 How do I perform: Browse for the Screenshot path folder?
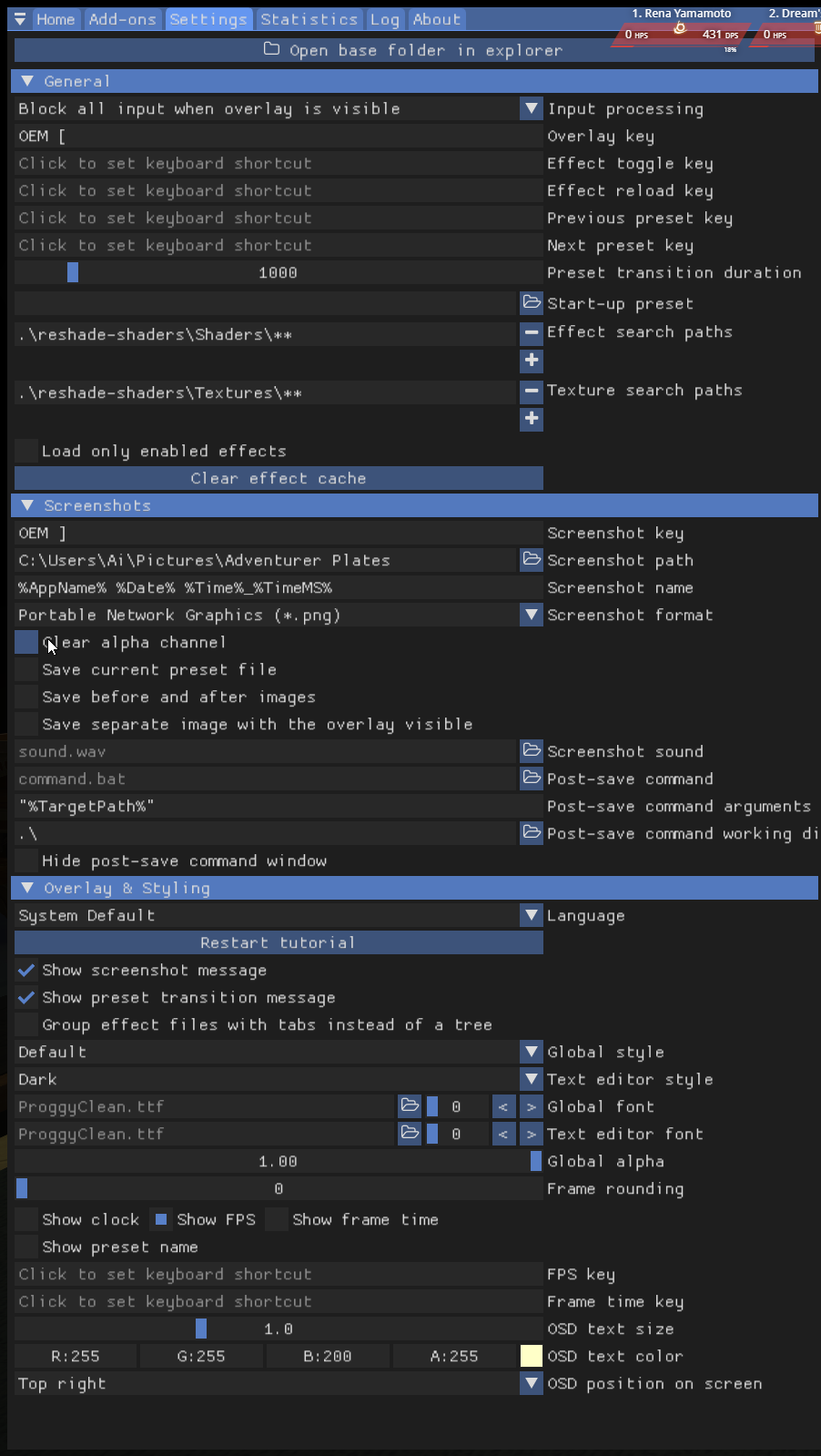coord(532,559)
